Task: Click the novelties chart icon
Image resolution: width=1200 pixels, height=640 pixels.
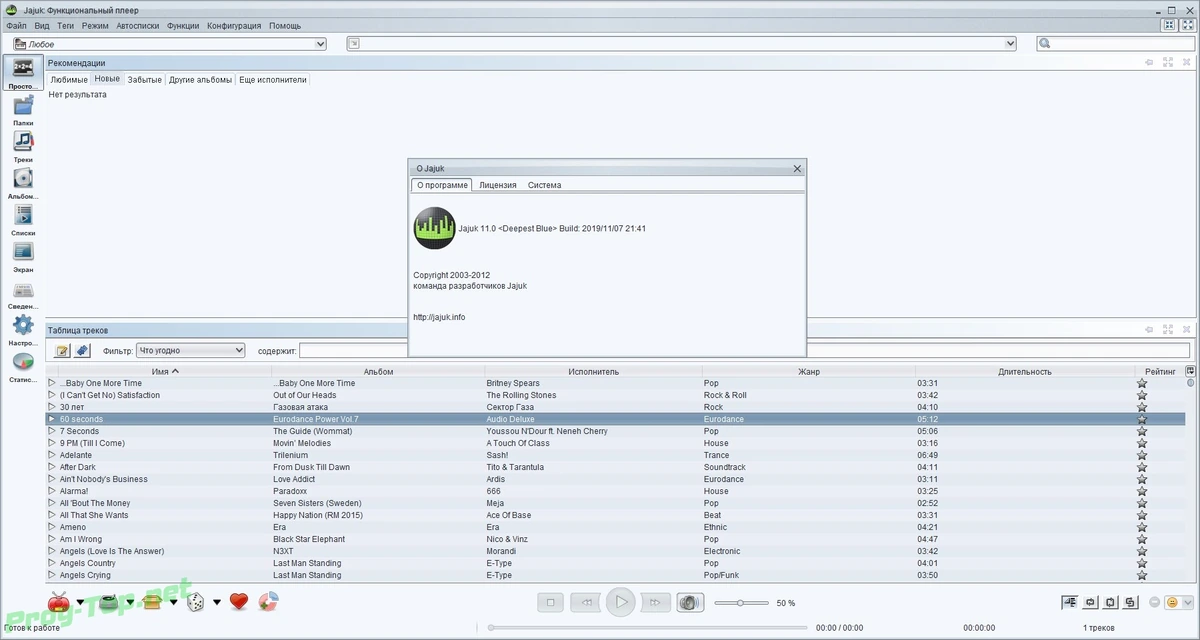Action: 268,601
